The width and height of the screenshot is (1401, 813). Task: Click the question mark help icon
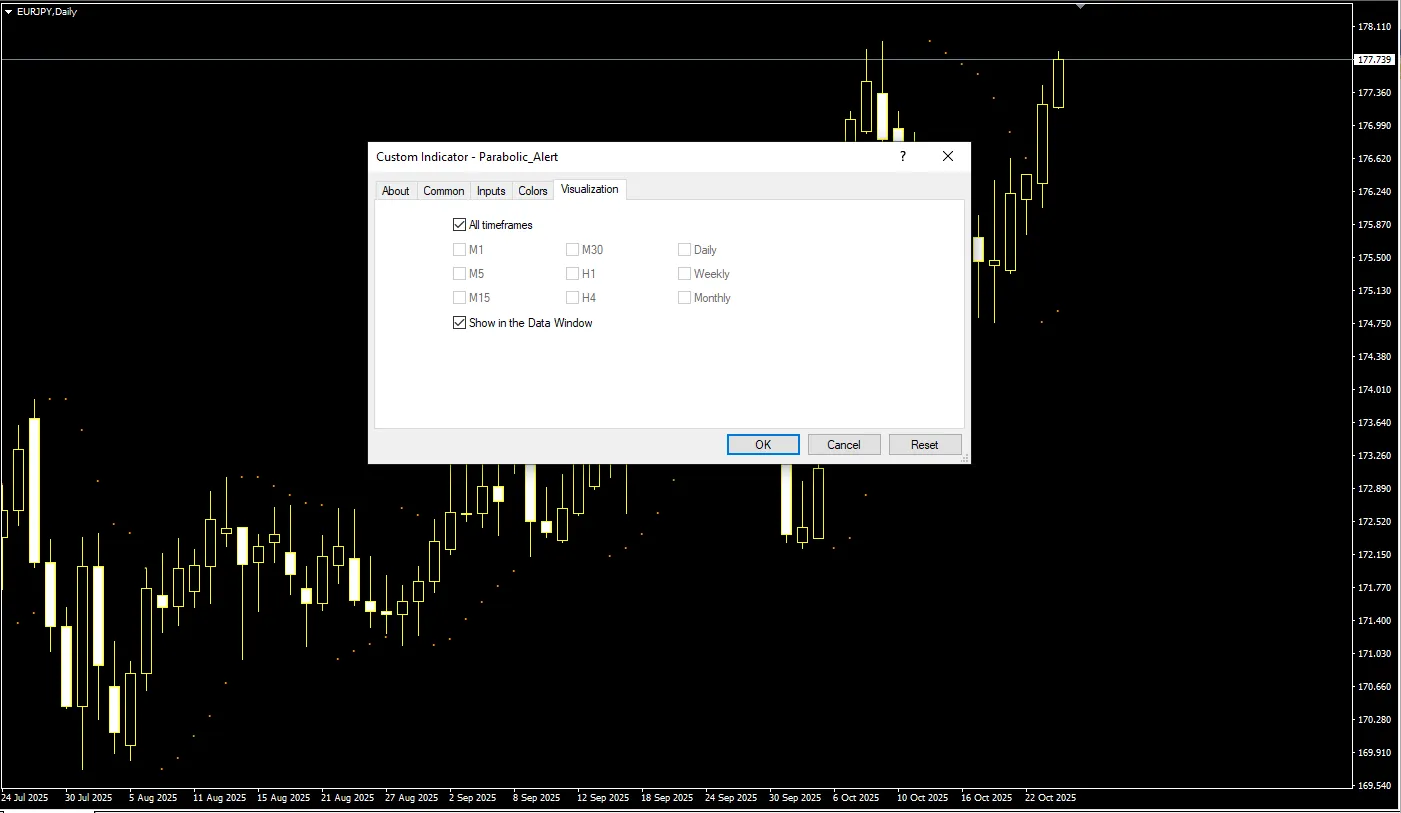coord(902,156)
